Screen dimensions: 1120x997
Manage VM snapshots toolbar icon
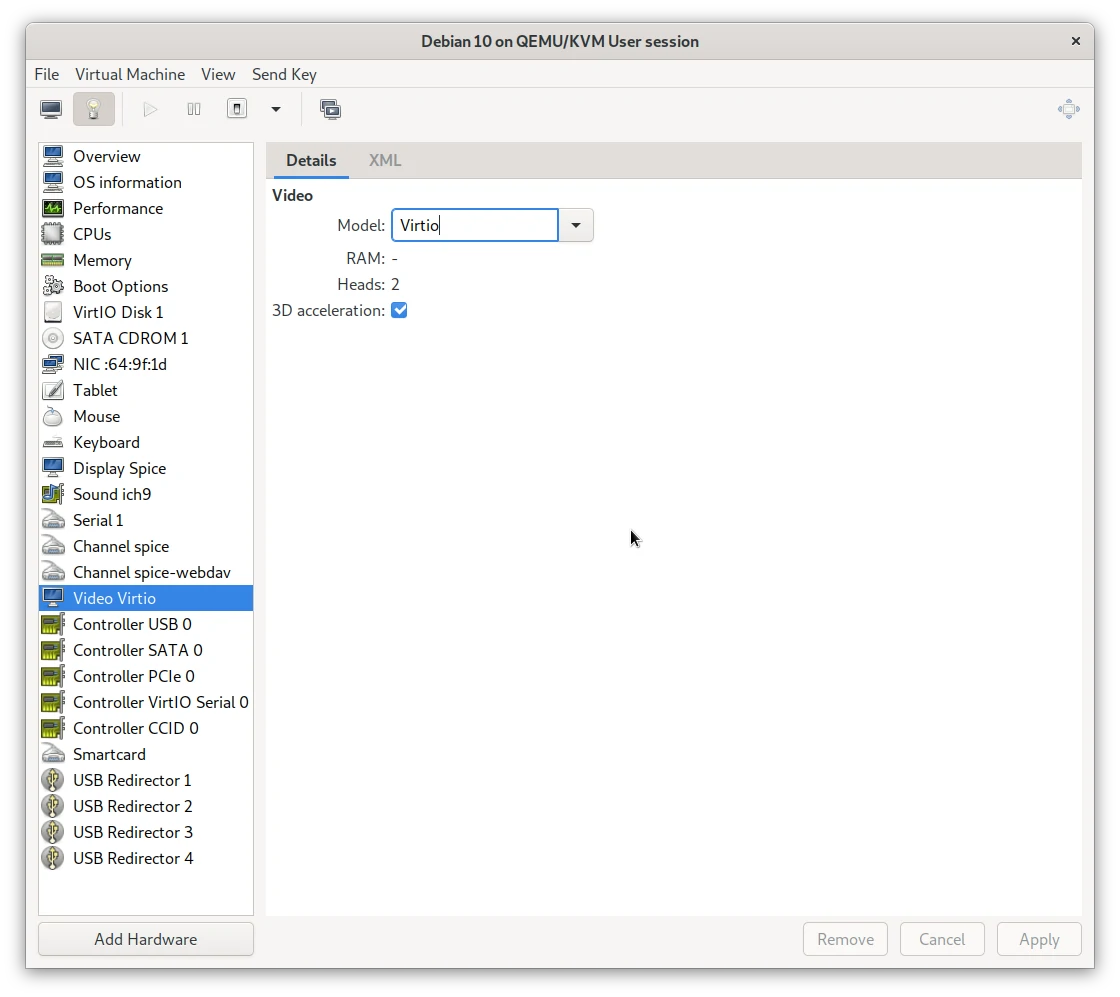click(x=330, y=109)
